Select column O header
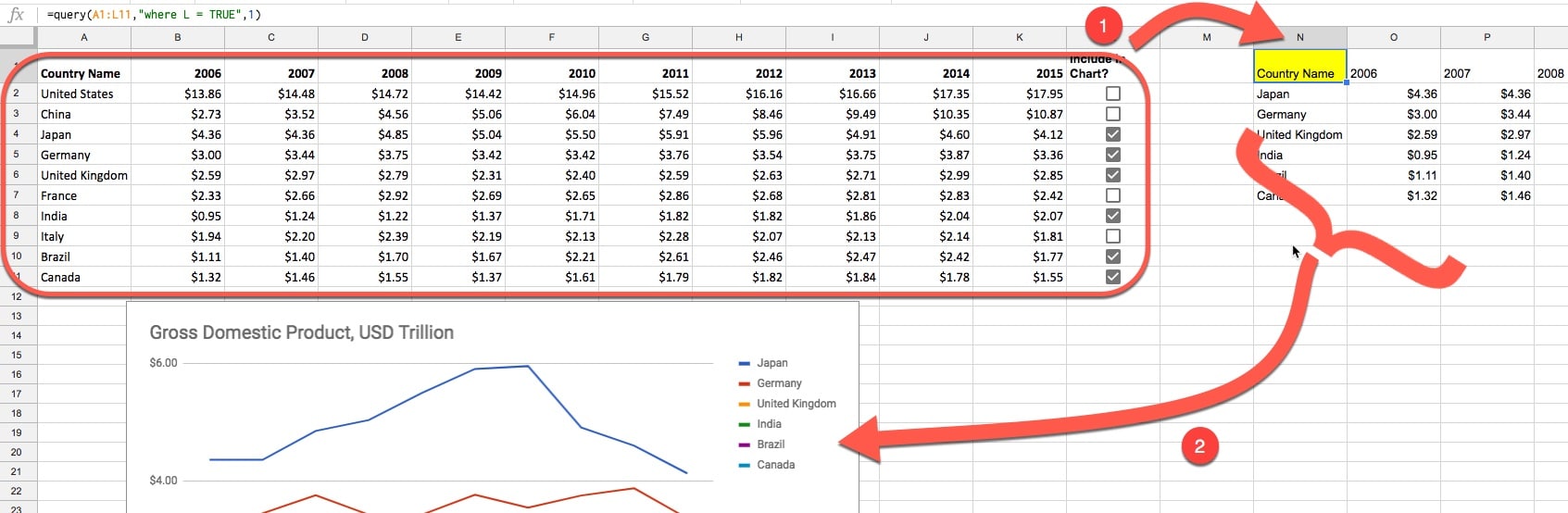1568x513 pixels. 1394,37
